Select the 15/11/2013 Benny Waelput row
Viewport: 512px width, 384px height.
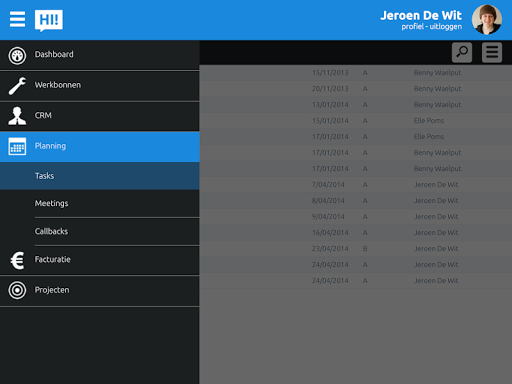[356, 73]
